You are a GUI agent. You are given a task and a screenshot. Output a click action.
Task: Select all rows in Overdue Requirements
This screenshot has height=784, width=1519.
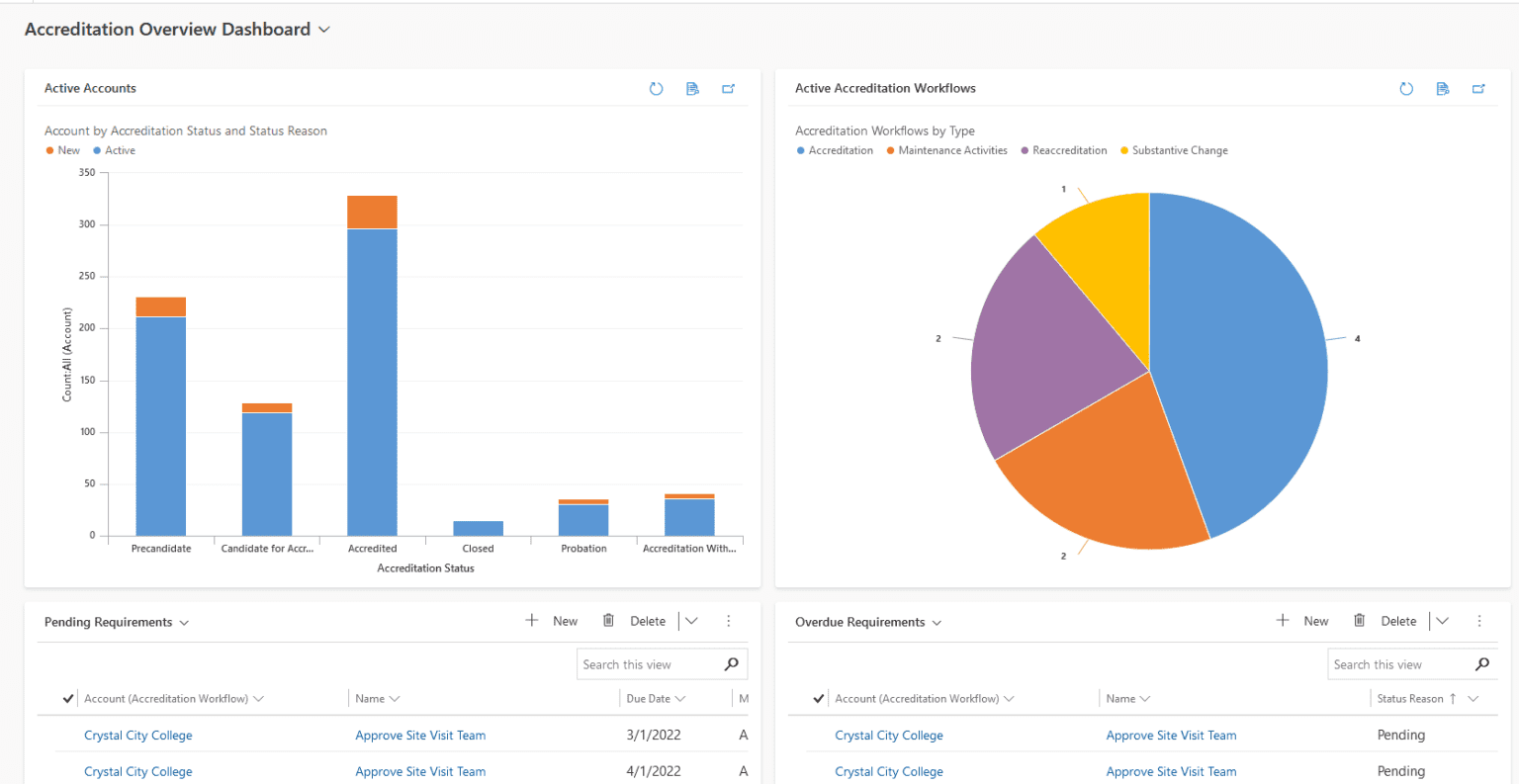point(818,698)
